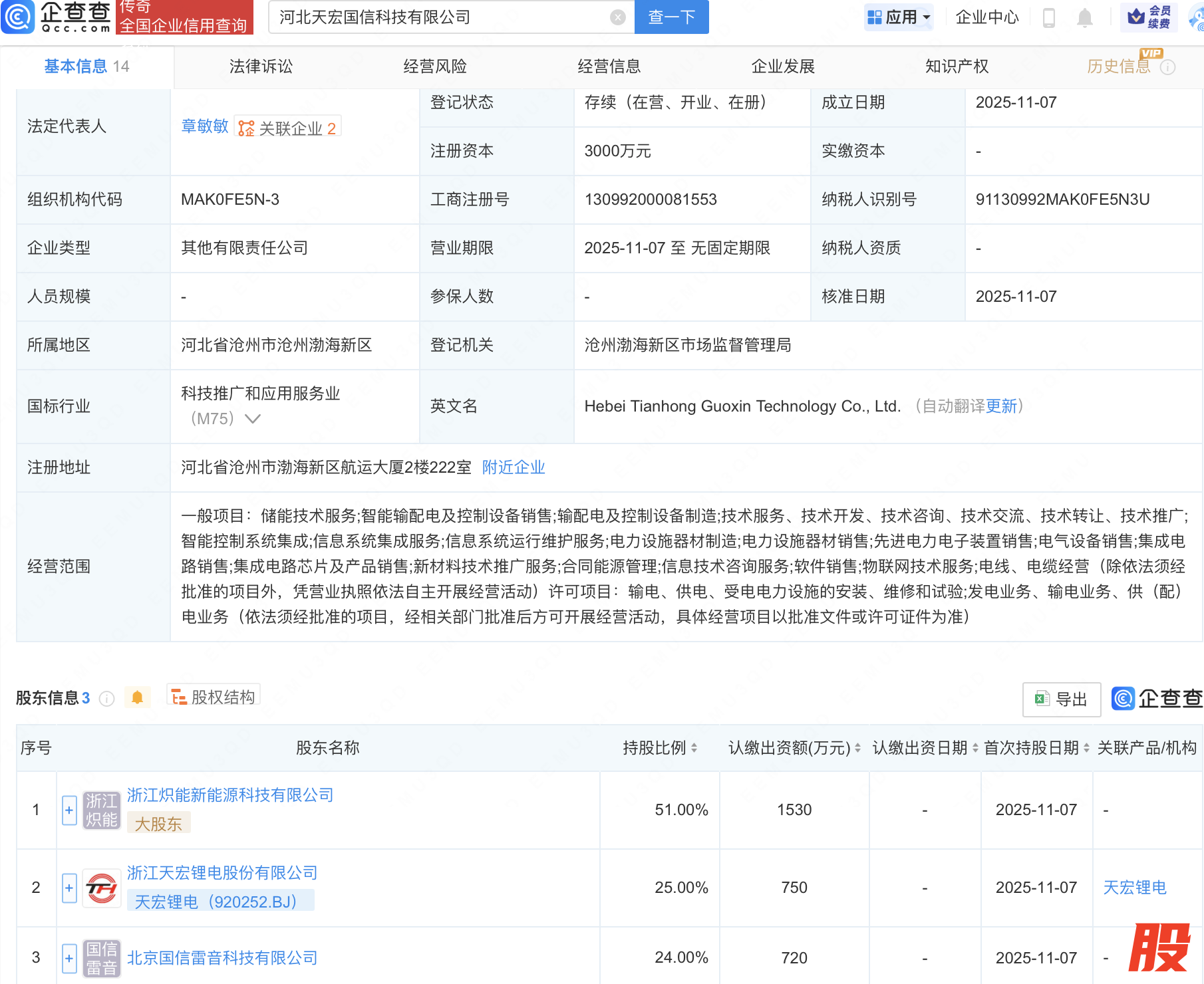Export shareholder list with 导出 button
The image size is (1204, 984).
pyautogui.click(x=1062, y=699)
